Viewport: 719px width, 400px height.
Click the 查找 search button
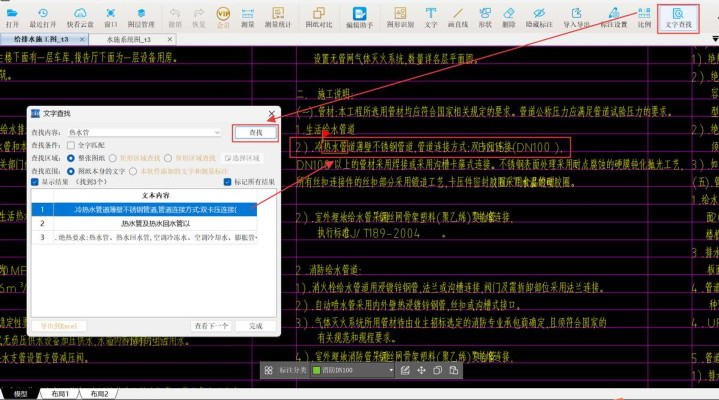pos(254,132)
